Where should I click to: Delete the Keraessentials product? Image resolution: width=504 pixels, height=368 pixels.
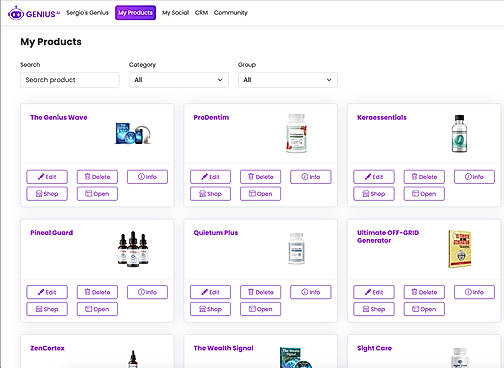coord(424,177)
